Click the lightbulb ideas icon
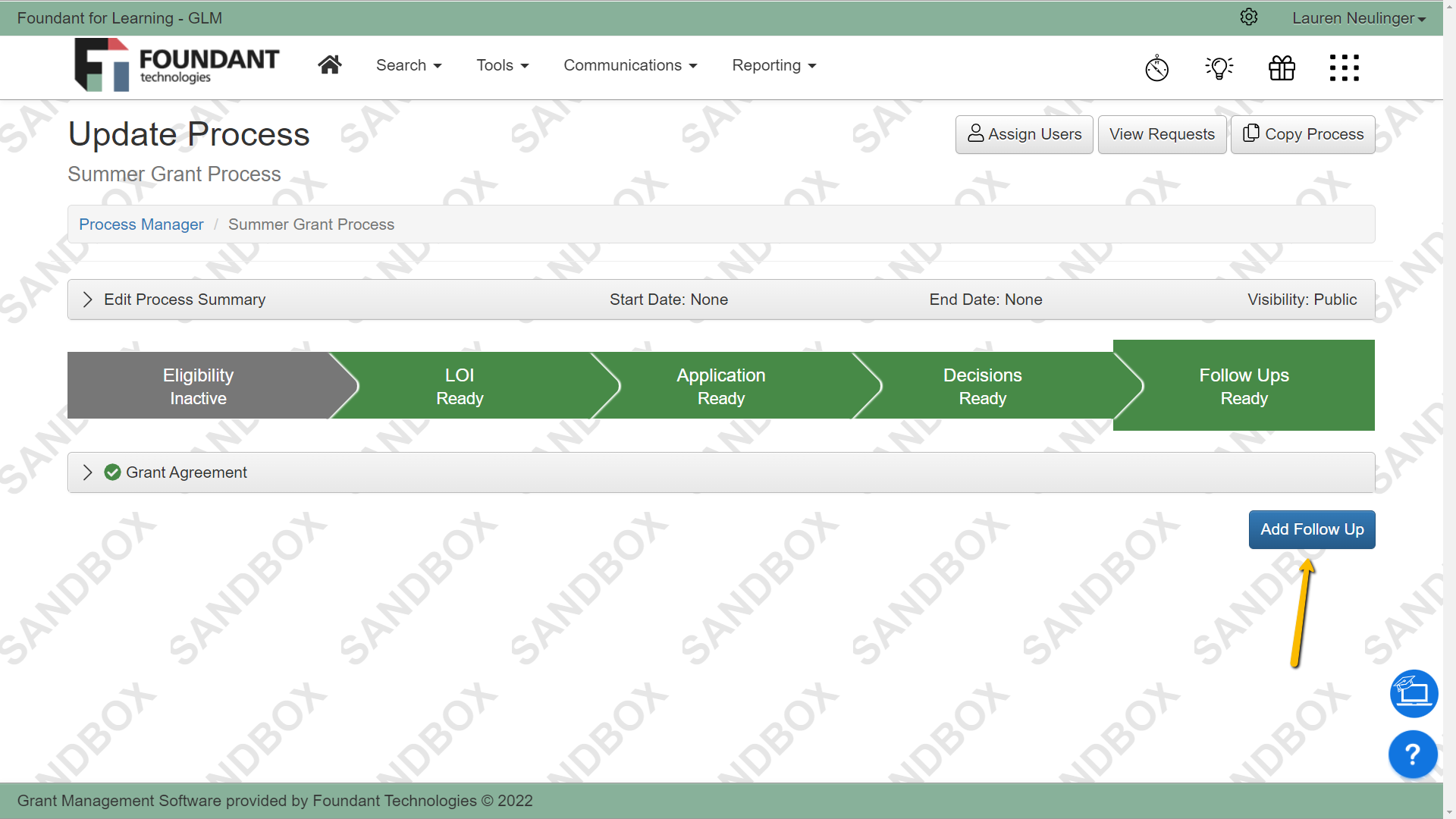1456x819 pixels. point(1219,67)
